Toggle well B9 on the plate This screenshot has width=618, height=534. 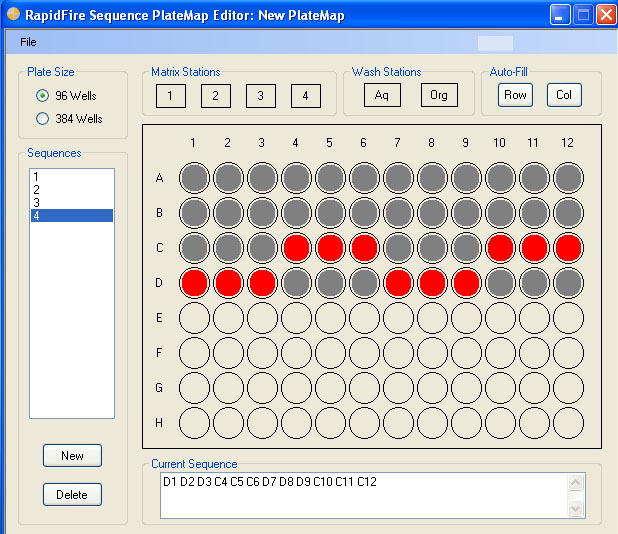pos(466,213)
